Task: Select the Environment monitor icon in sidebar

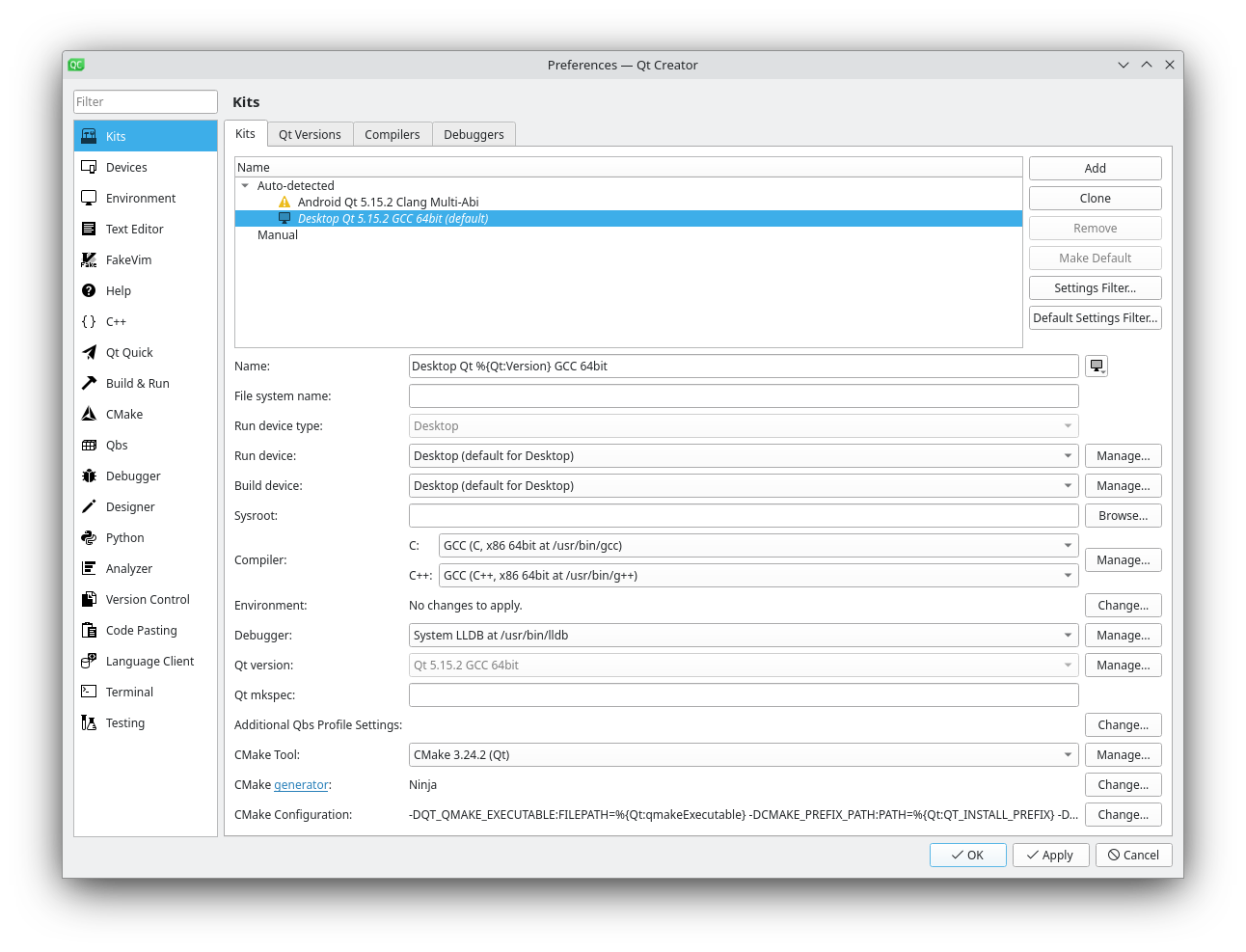Action: (x=89, y=198)
